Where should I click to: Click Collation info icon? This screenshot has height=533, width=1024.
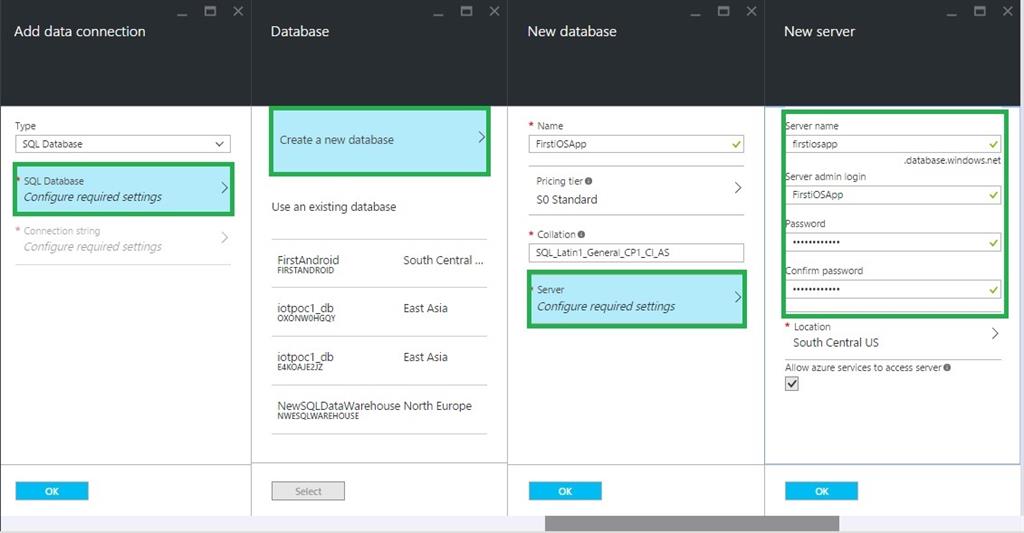pos(582,235)
